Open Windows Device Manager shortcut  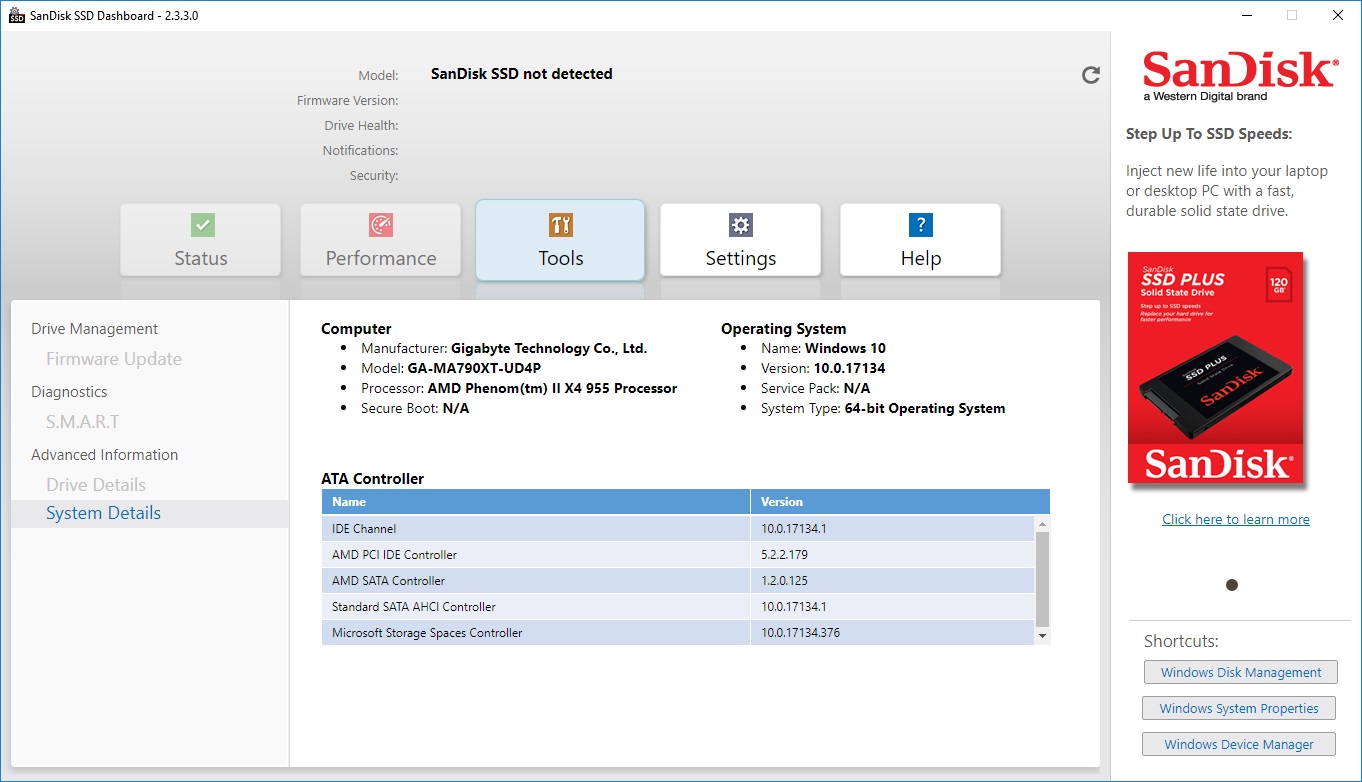[1239, 744]
